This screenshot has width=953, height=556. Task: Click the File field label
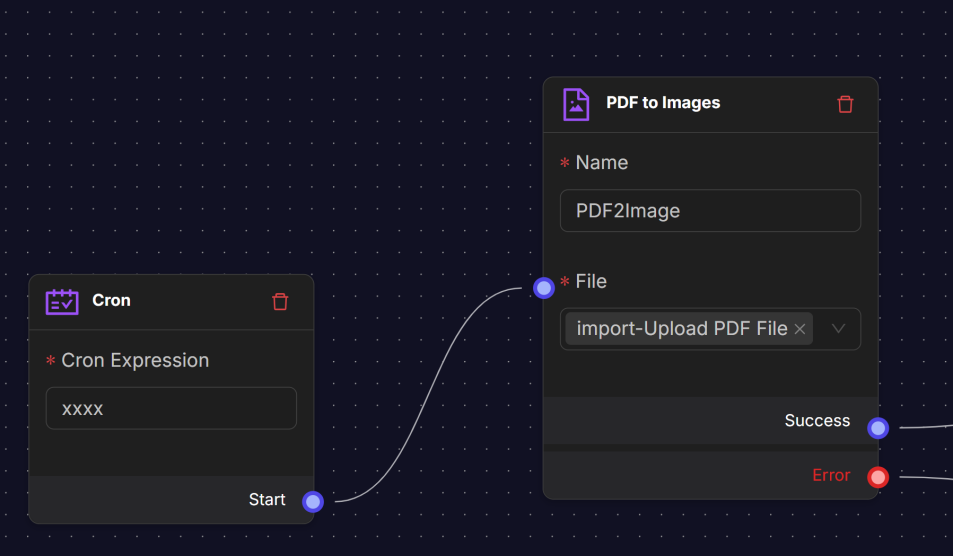[591, 281]
